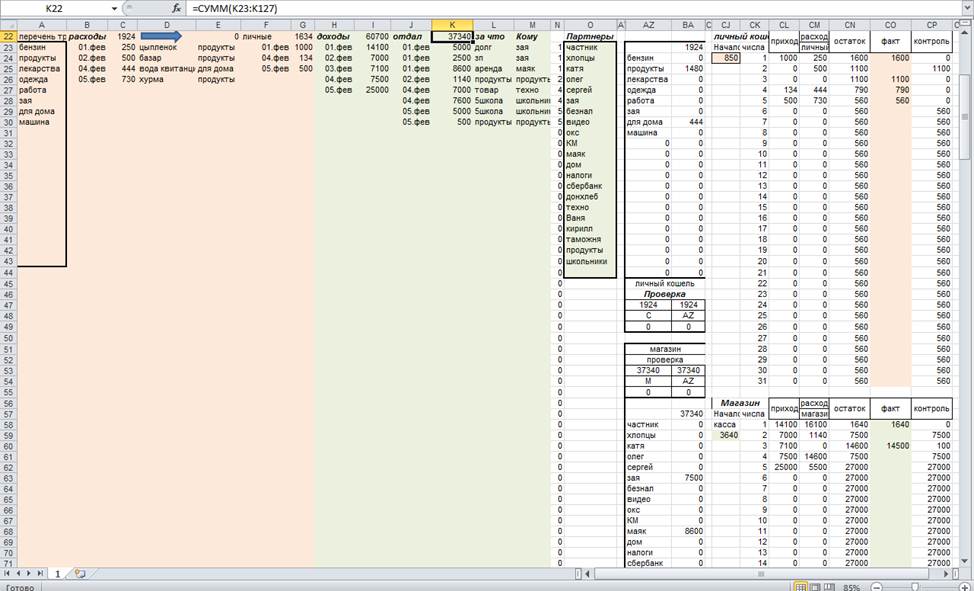This screenshot has width=974, height=591.
Task: Select cell K22 with value 37340
Action: pos(452,37)
